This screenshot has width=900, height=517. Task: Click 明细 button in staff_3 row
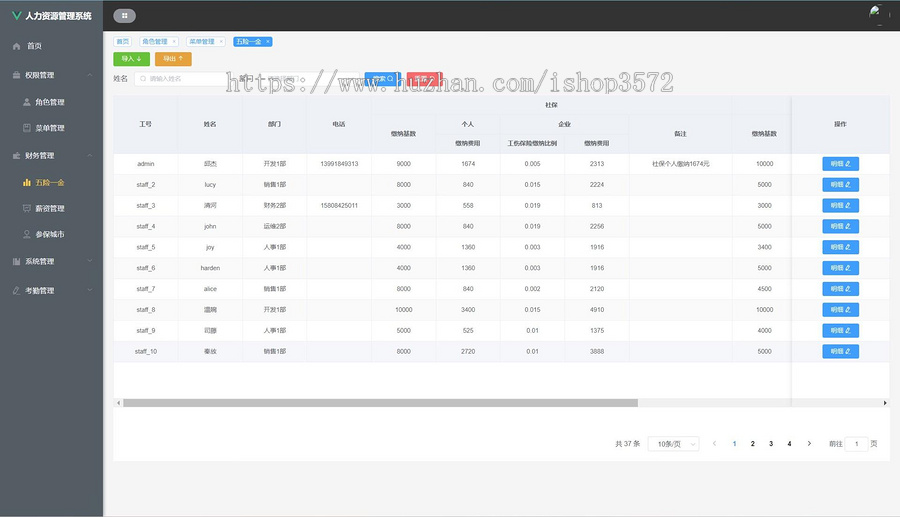pyautogui.click(x=840, y=205)
